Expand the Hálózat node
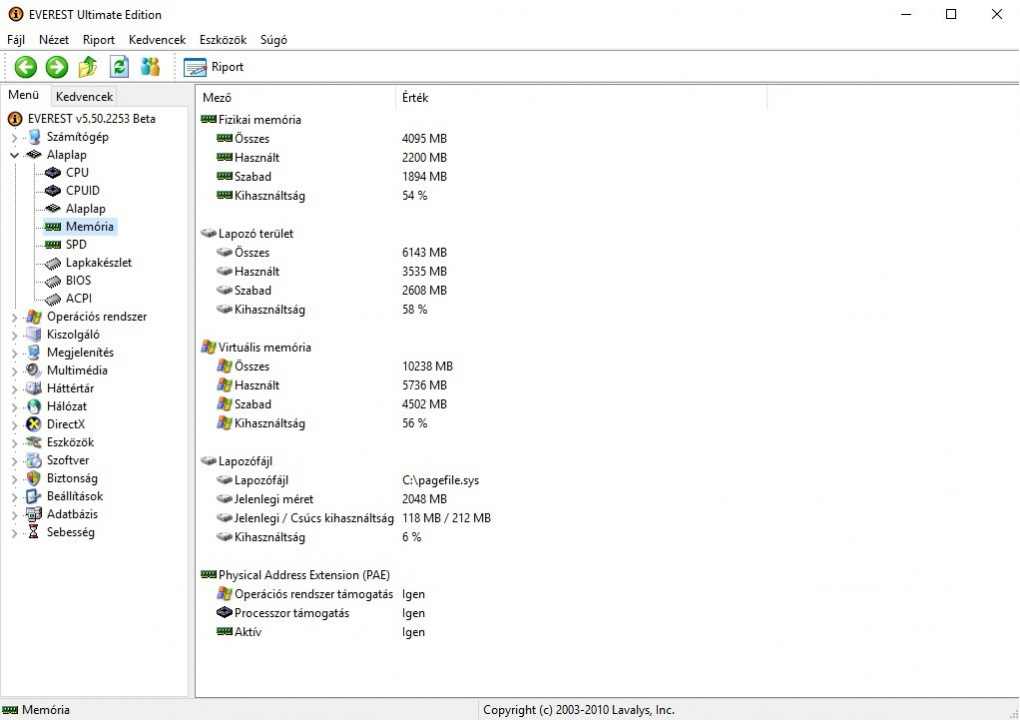1020x720 pixels. (x=14, y=407)
